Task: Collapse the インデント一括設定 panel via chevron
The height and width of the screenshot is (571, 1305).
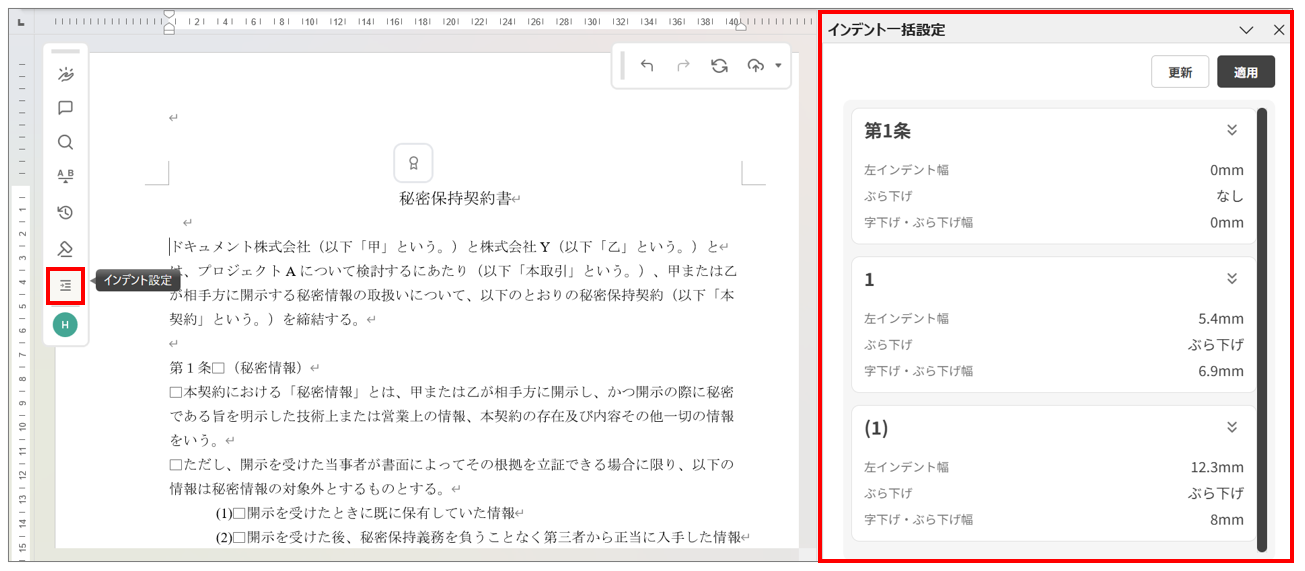Action: pyautogui.click(x=1246, y=30)
